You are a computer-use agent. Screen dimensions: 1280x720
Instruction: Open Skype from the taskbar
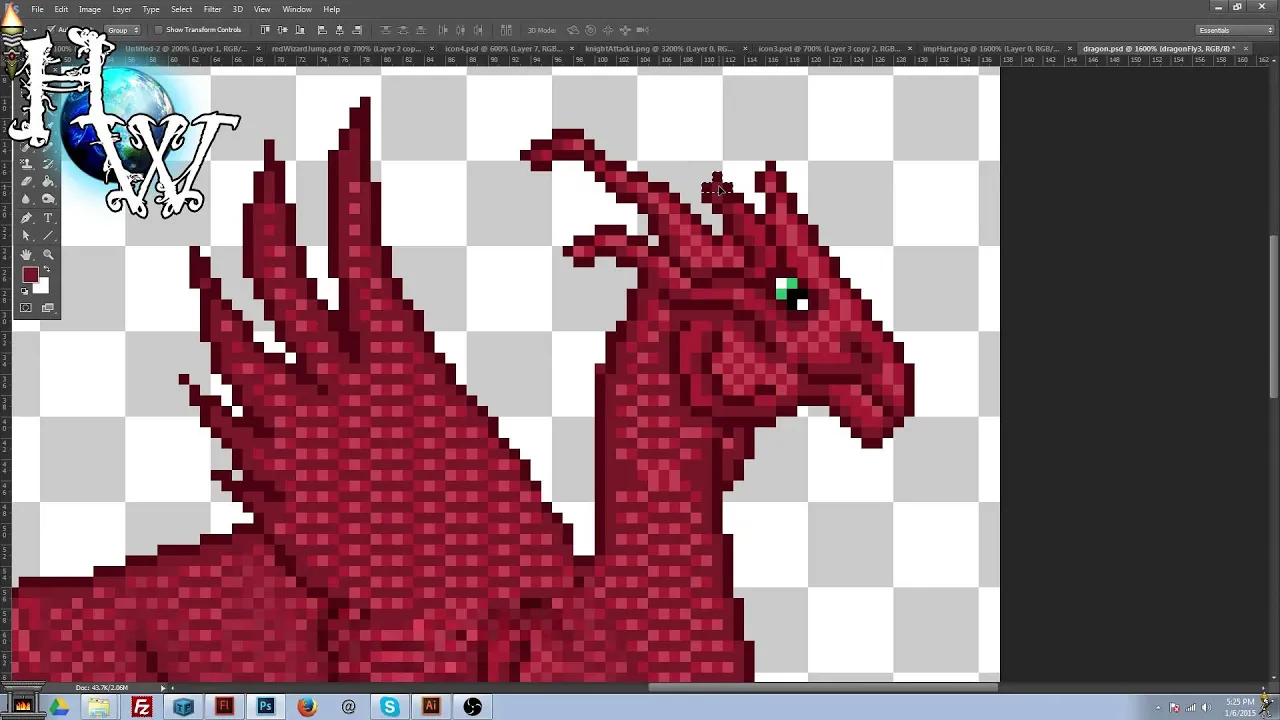pyautogui.click(x=390, y=707)
